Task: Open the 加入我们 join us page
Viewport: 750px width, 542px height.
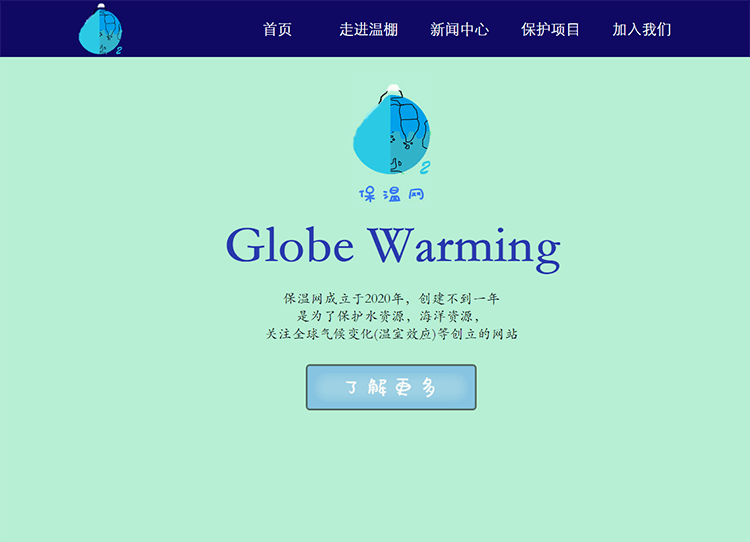Action: coord(641,29)
